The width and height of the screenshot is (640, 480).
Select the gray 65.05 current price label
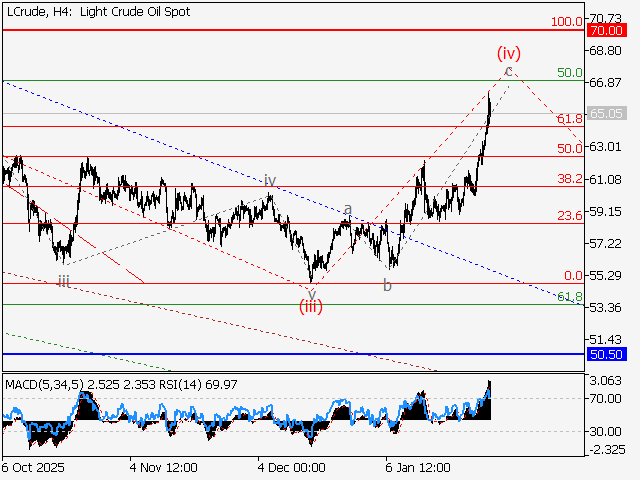pos(607,114)
